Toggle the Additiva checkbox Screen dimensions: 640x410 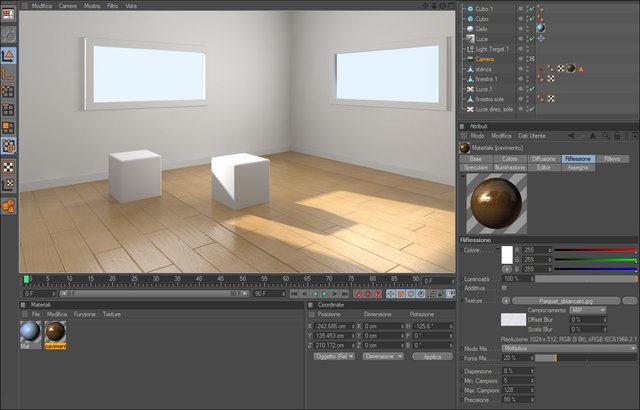point(504,288)
